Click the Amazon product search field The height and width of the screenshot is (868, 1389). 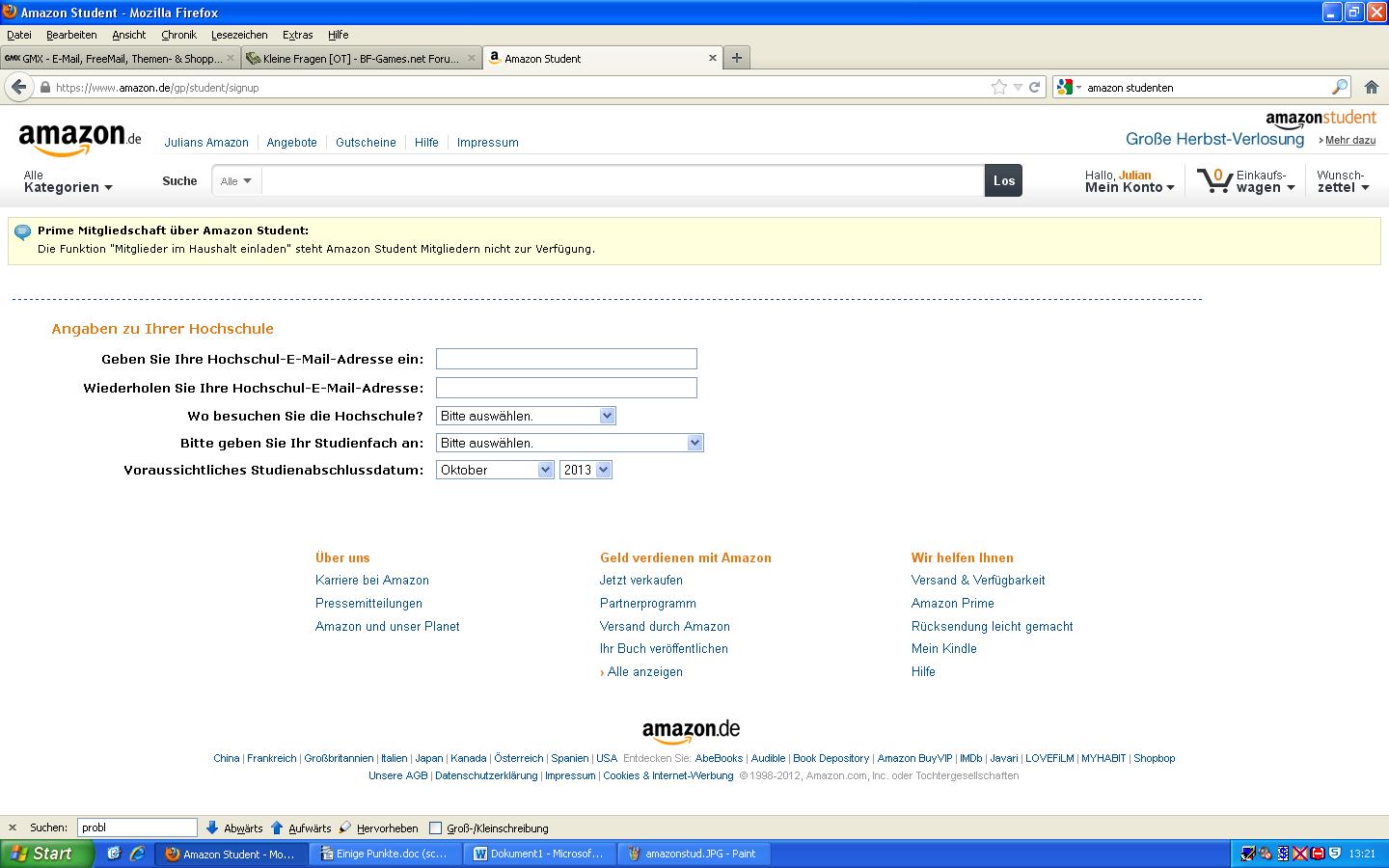click(x=622, y=180)
